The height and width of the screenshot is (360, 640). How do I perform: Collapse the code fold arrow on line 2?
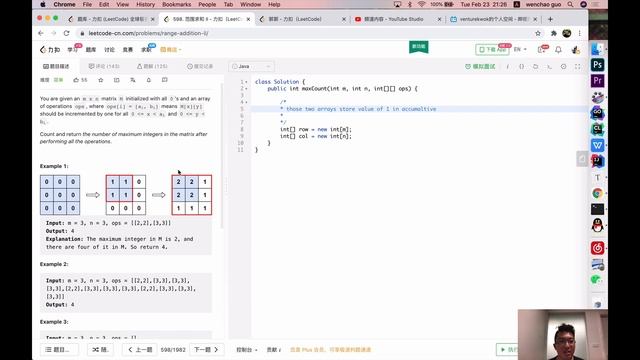247,89
